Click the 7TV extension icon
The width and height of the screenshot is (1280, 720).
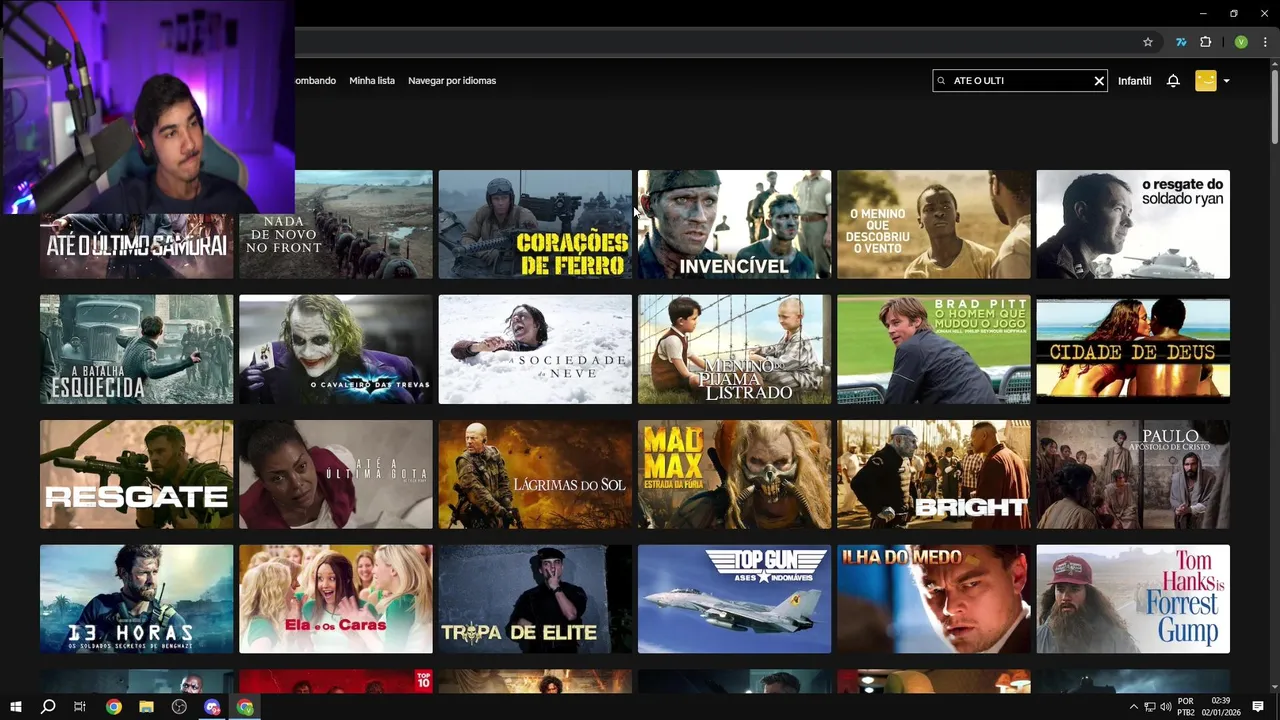[1181, 42]
